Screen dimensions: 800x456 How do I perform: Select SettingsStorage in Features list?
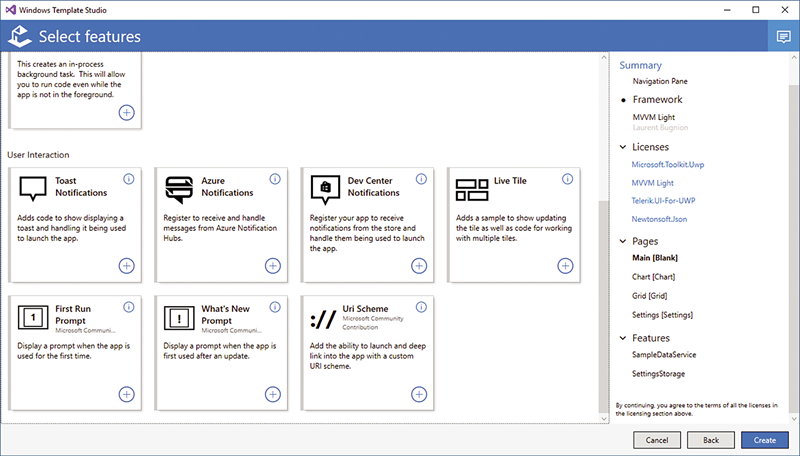pyautogui.click(x=658, y=374)
